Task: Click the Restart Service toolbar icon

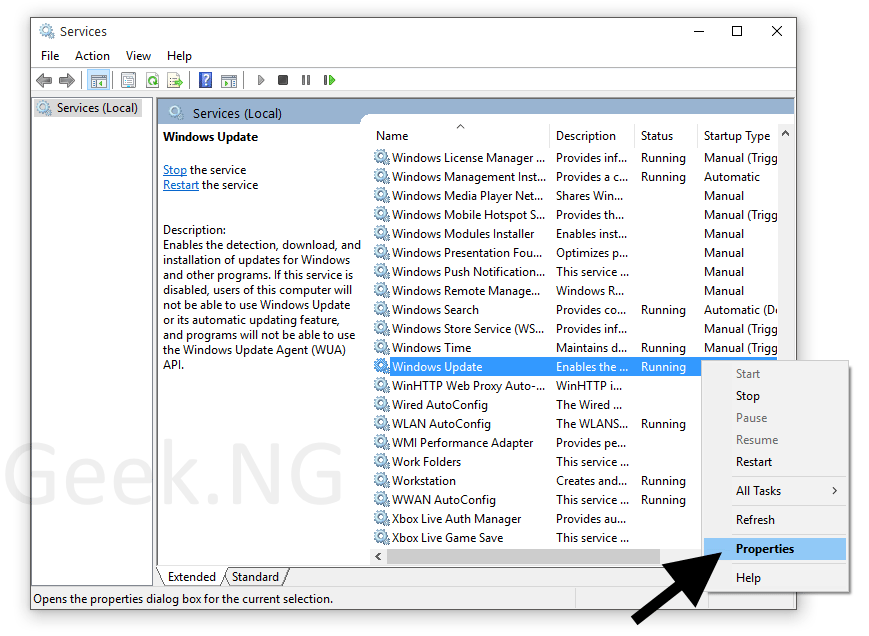Action: (329, 80)
